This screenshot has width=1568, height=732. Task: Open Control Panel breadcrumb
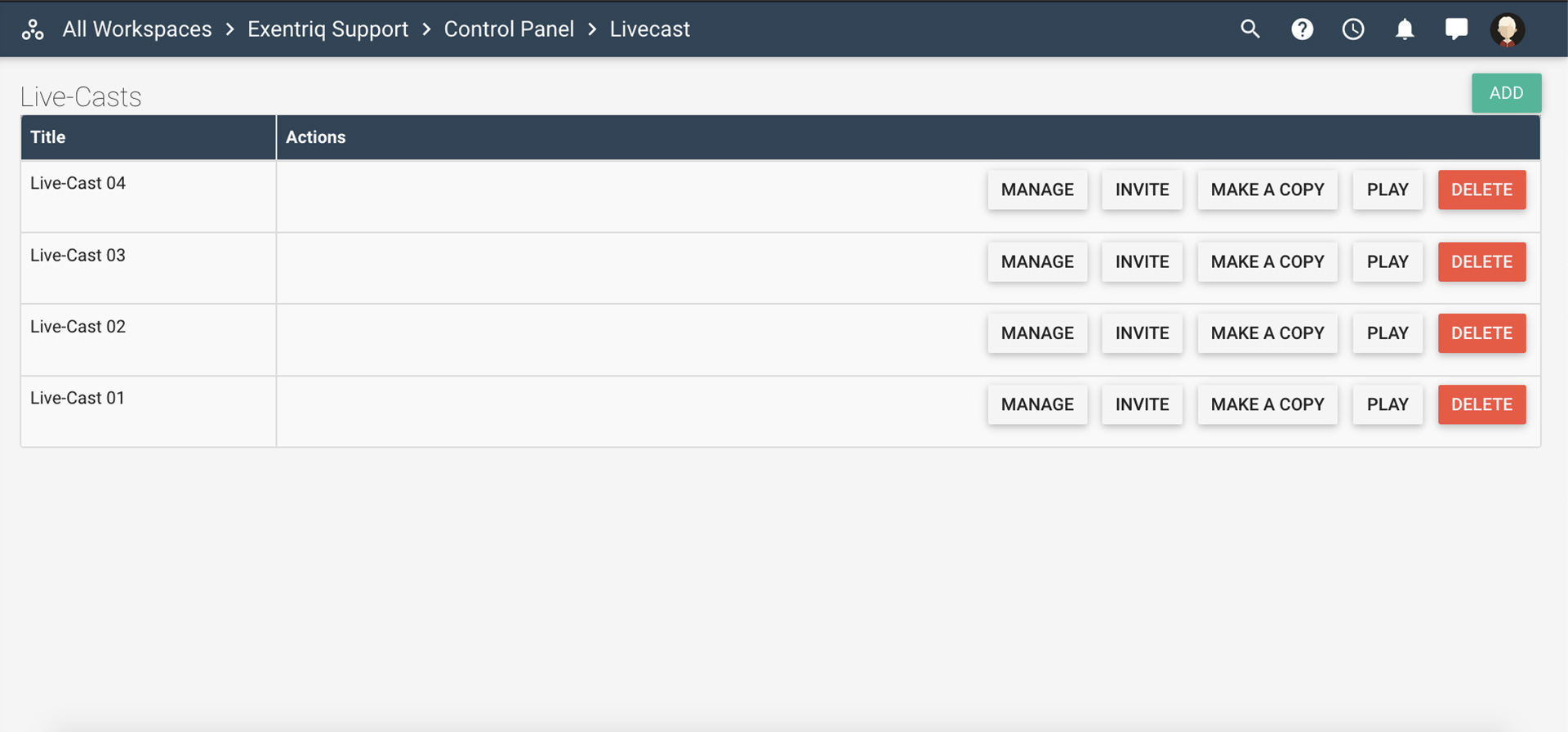[509, 29]
